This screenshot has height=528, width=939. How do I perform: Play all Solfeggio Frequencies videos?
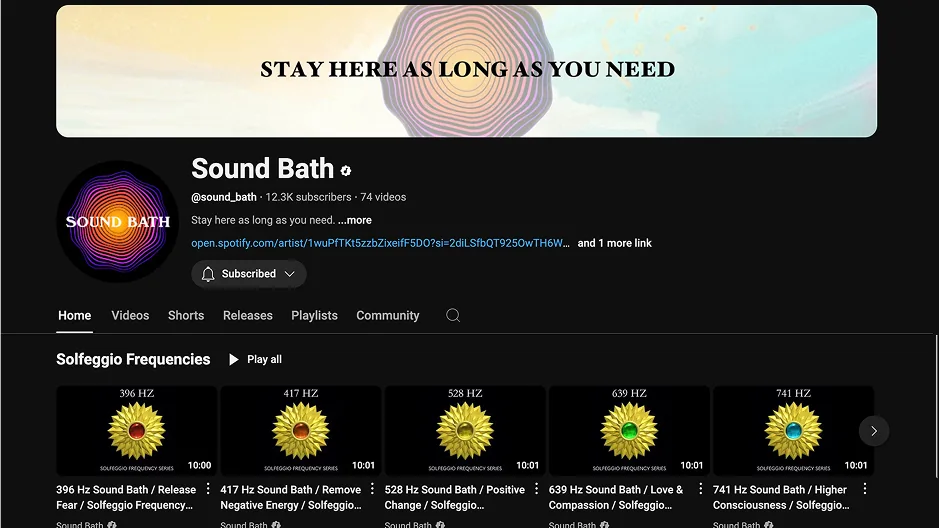256,359
